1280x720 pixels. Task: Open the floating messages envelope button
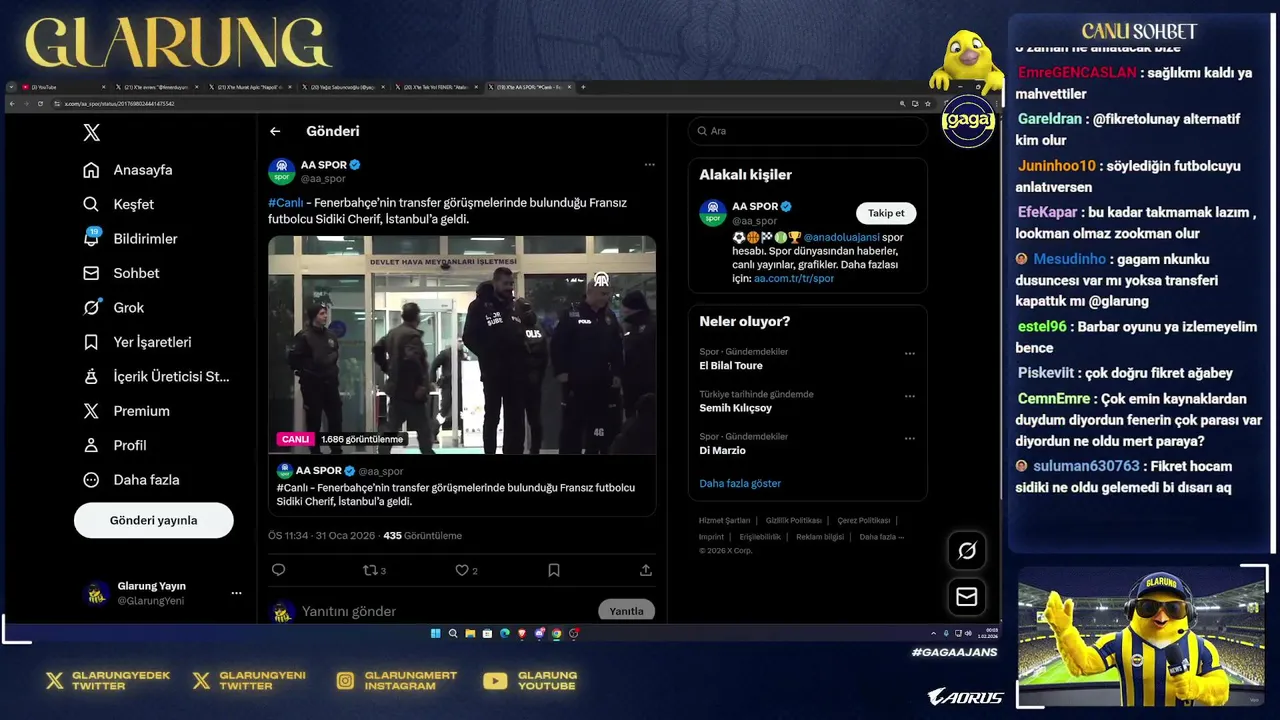[967, 597]
